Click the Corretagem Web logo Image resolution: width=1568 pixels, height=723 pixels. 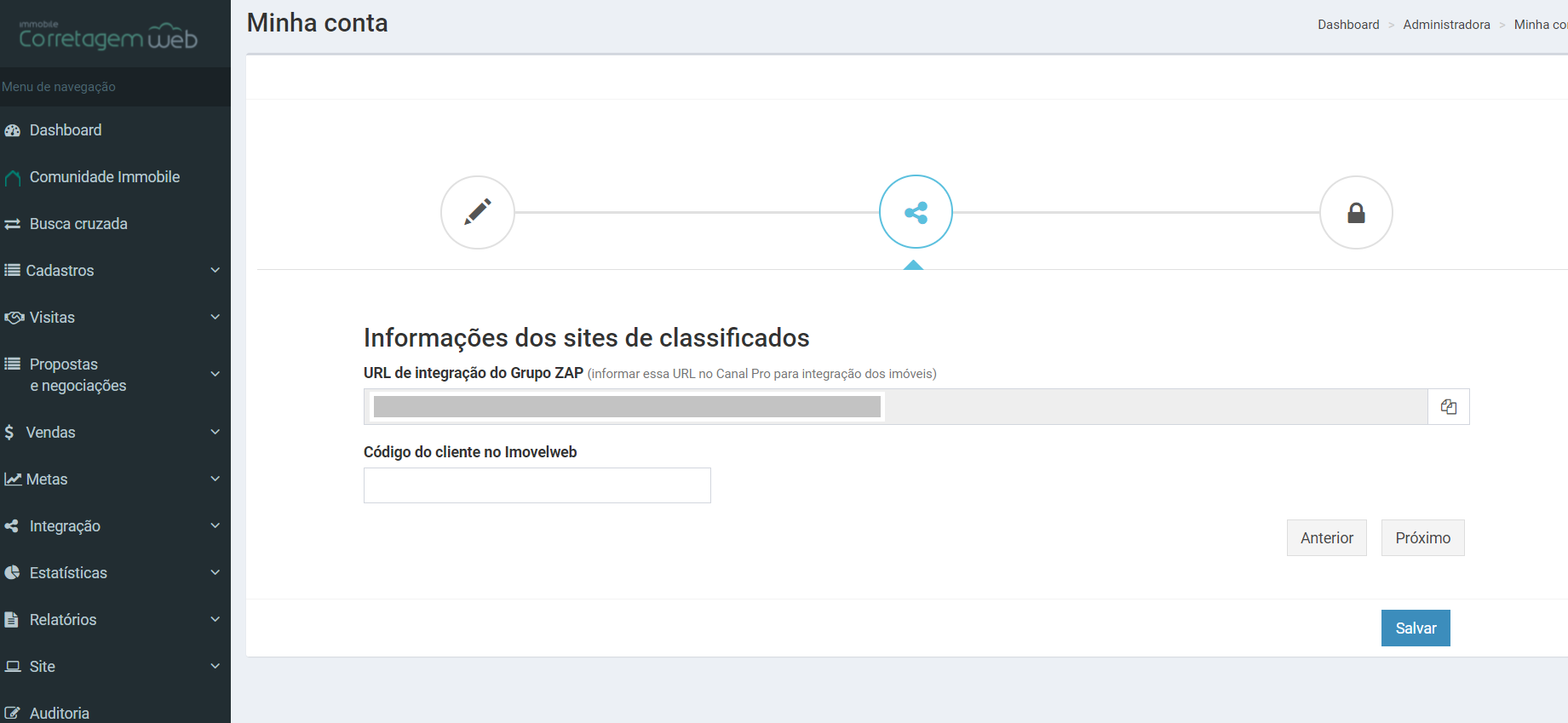[108, 36]
